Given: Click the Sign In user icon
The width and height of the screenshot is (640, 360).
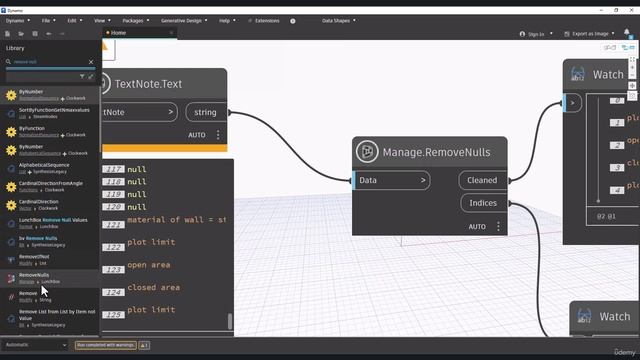Looking at the screenshot, I should [x=522, y=34].
